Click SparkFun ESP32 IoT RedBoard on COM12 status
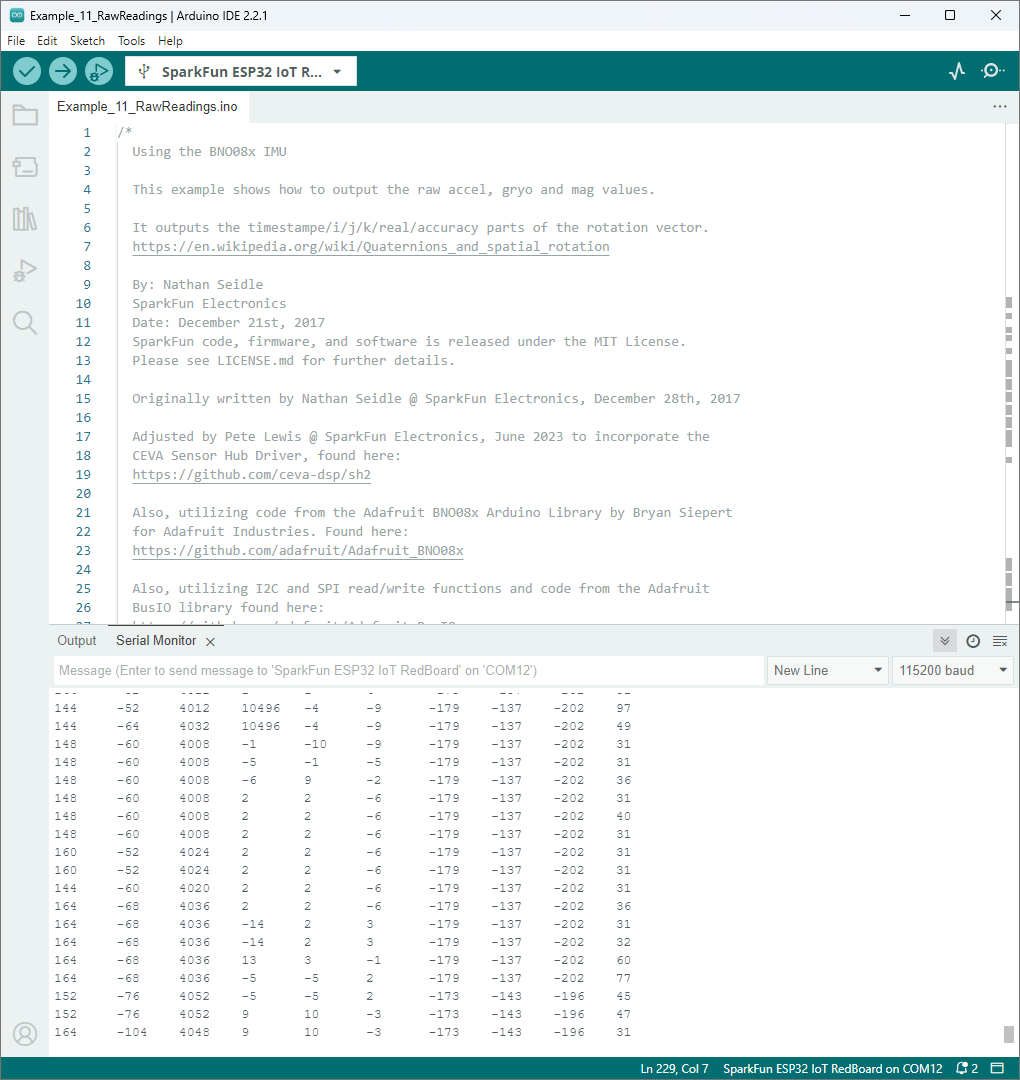The image size is (1020, 1080). point(833,1068)
